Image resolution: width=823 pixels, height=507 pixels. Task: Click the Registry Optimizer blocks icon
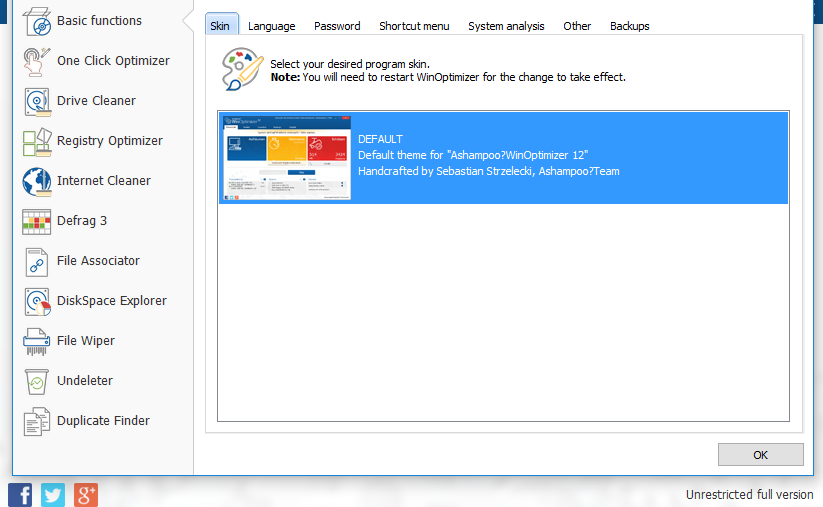click(x=37, y=142)
